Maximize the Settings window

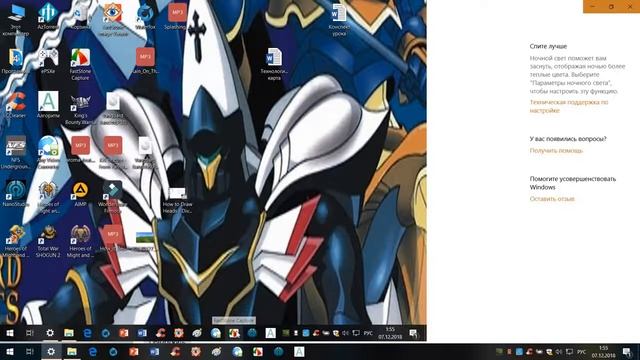click(x=611, y=7)
